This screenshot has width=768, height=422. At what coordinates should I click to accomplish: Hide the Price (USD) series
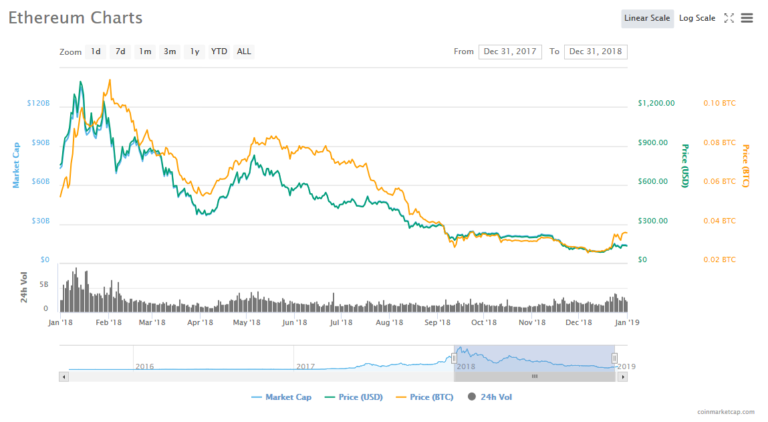pyautogui.click(x=355, y=397)
